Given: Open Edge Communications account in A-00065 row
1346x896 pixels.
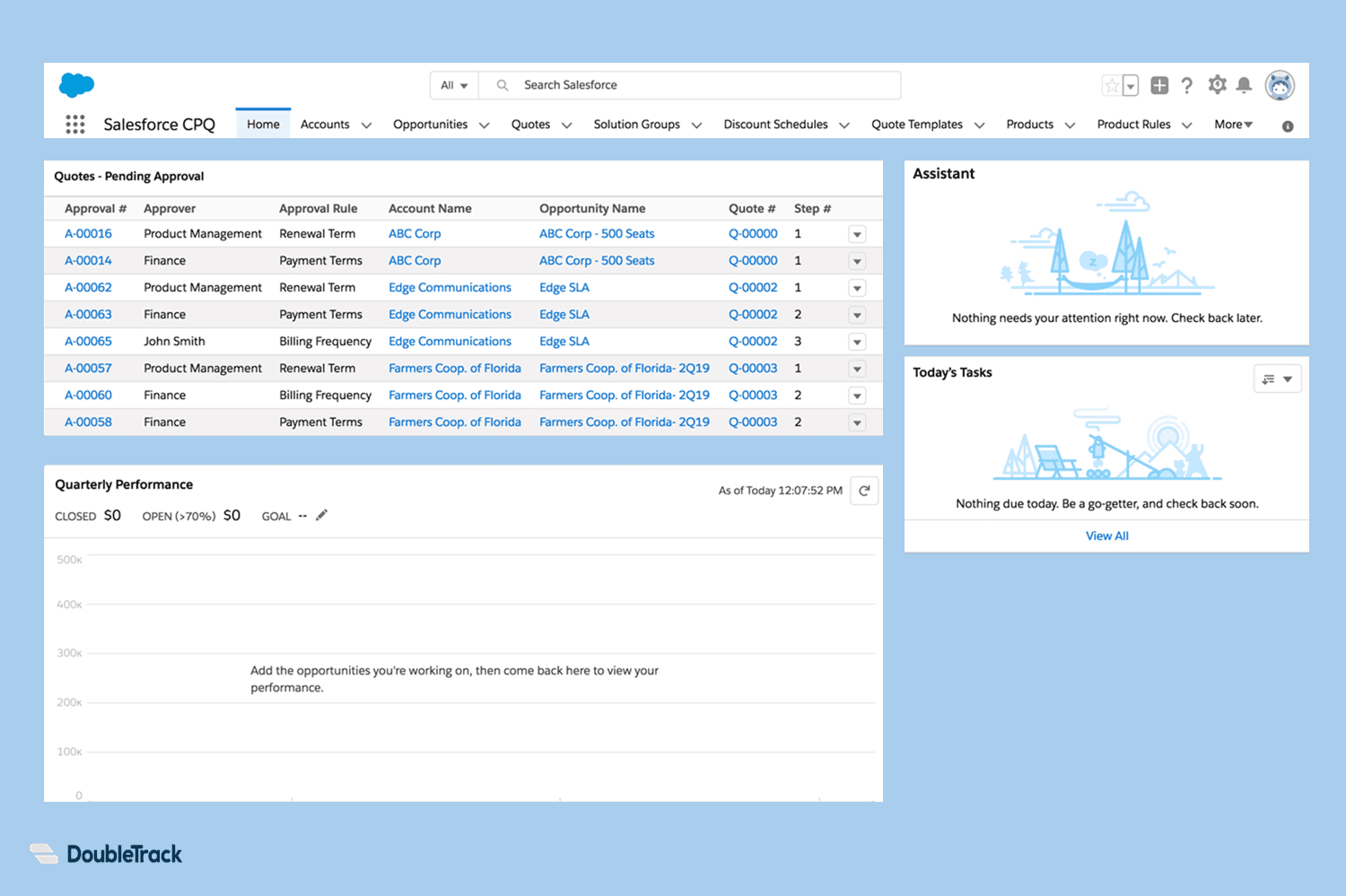Looking at the screenshot, I should click(x=450, y=341).
